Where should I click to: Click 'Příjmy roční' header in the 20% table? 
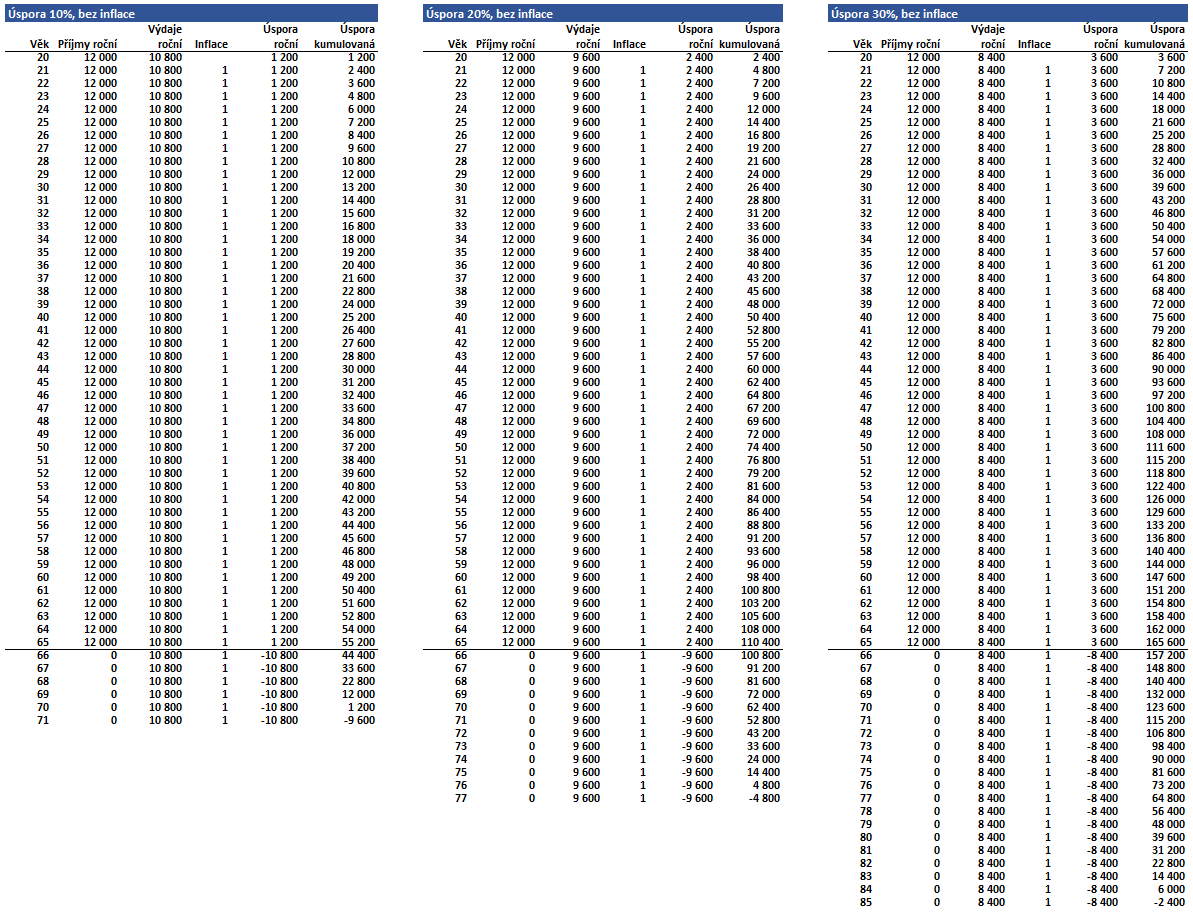505,44
